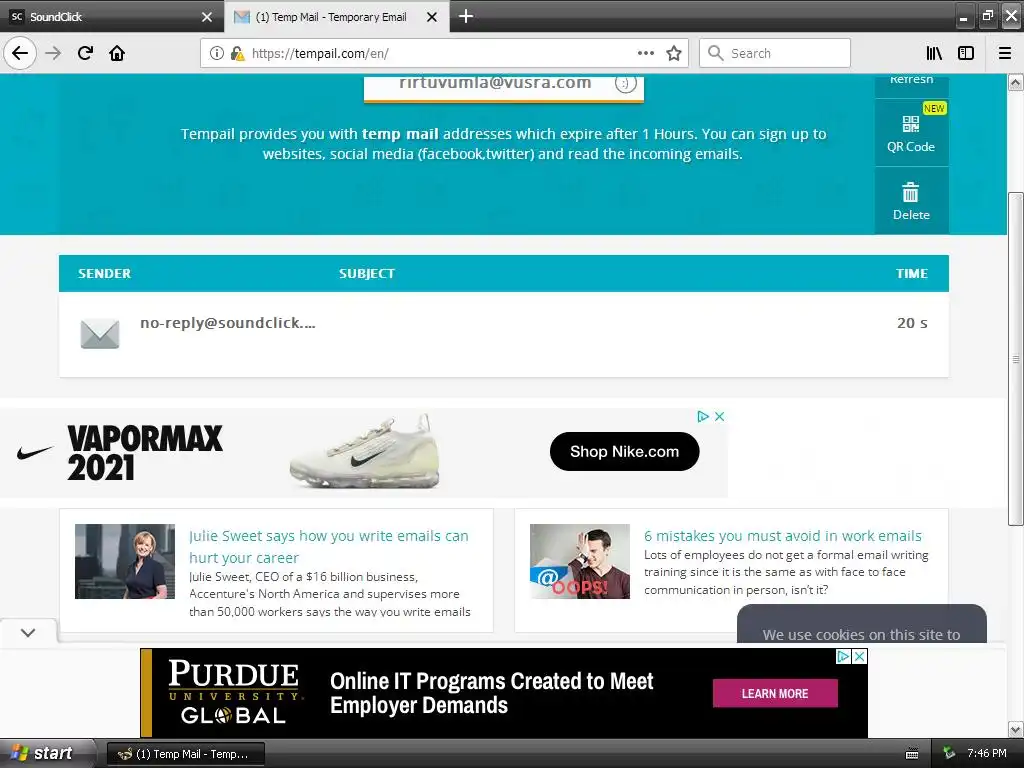The image size is (1024, 768).
Task: Click the SUBJECT column header
Action: tap(366, 274)
